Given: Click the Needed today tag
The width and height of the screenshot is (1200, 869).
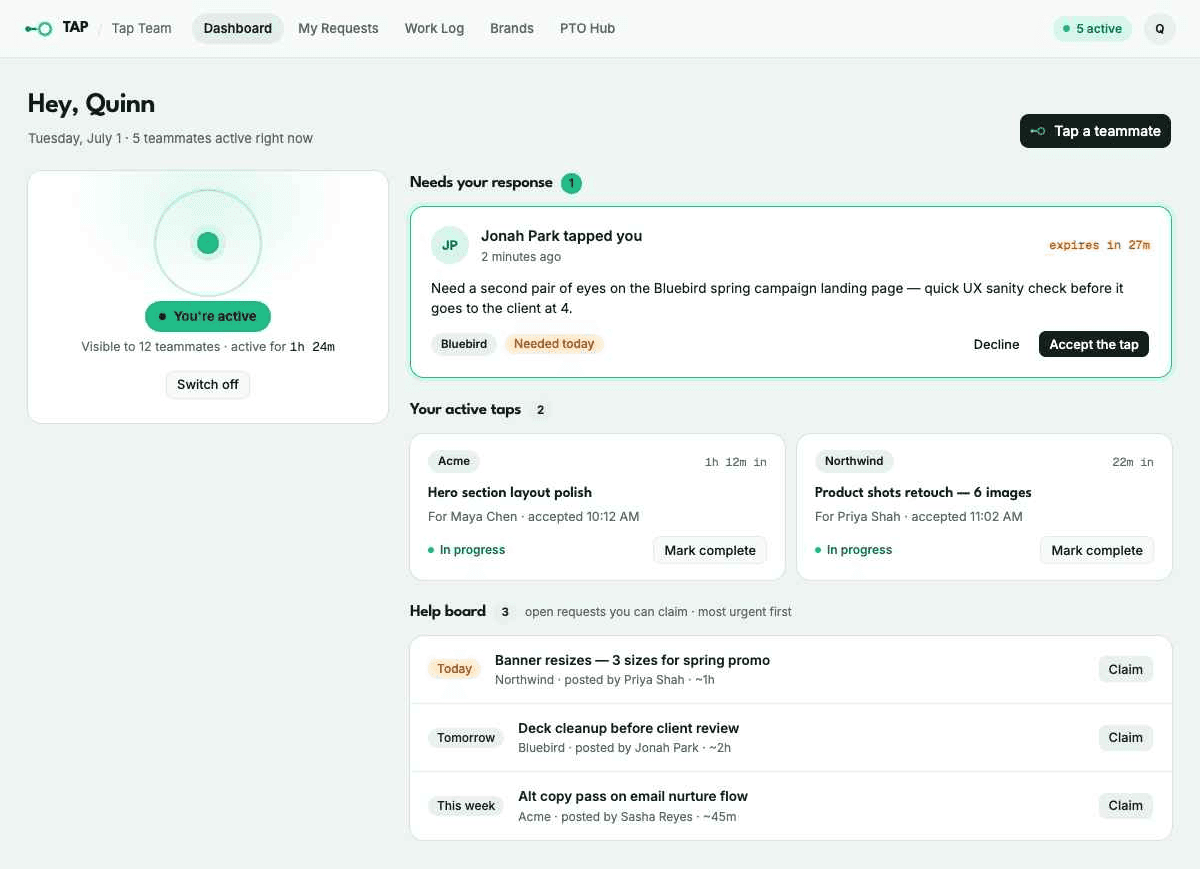Looking at the screenshot, I should click(x=554, y=344).
